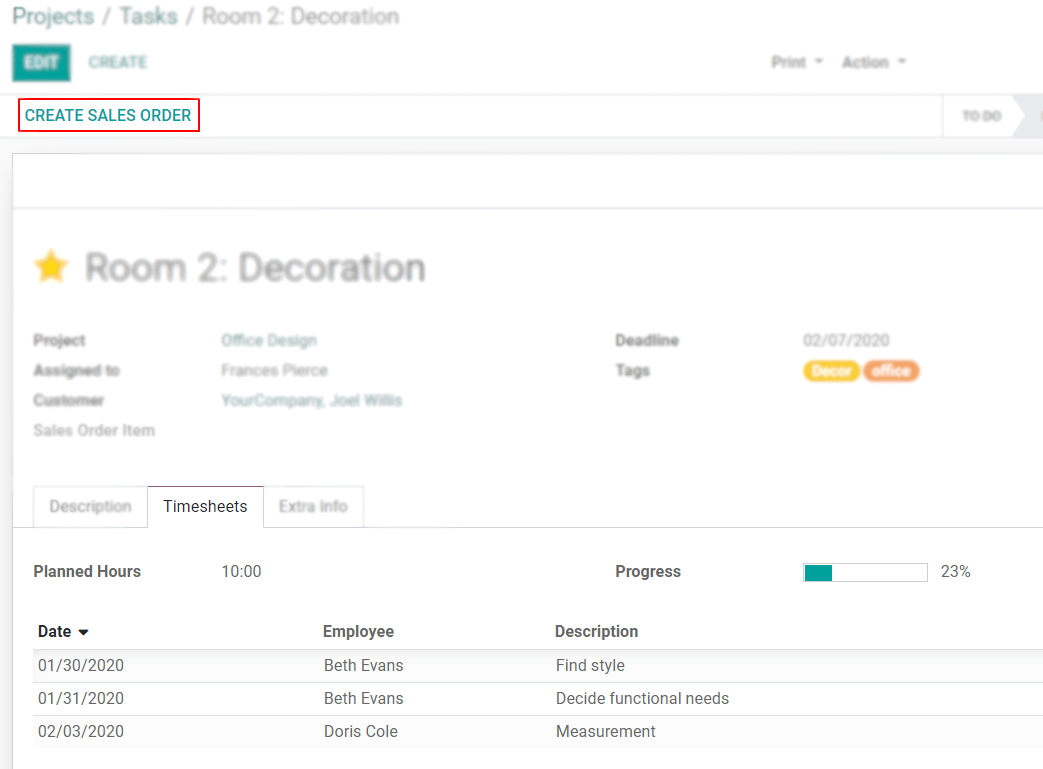The width and height of the screenshot is (1043, 769).
Task: Open the Measurement timesheet entry row
Action: [x=605, y=732]
